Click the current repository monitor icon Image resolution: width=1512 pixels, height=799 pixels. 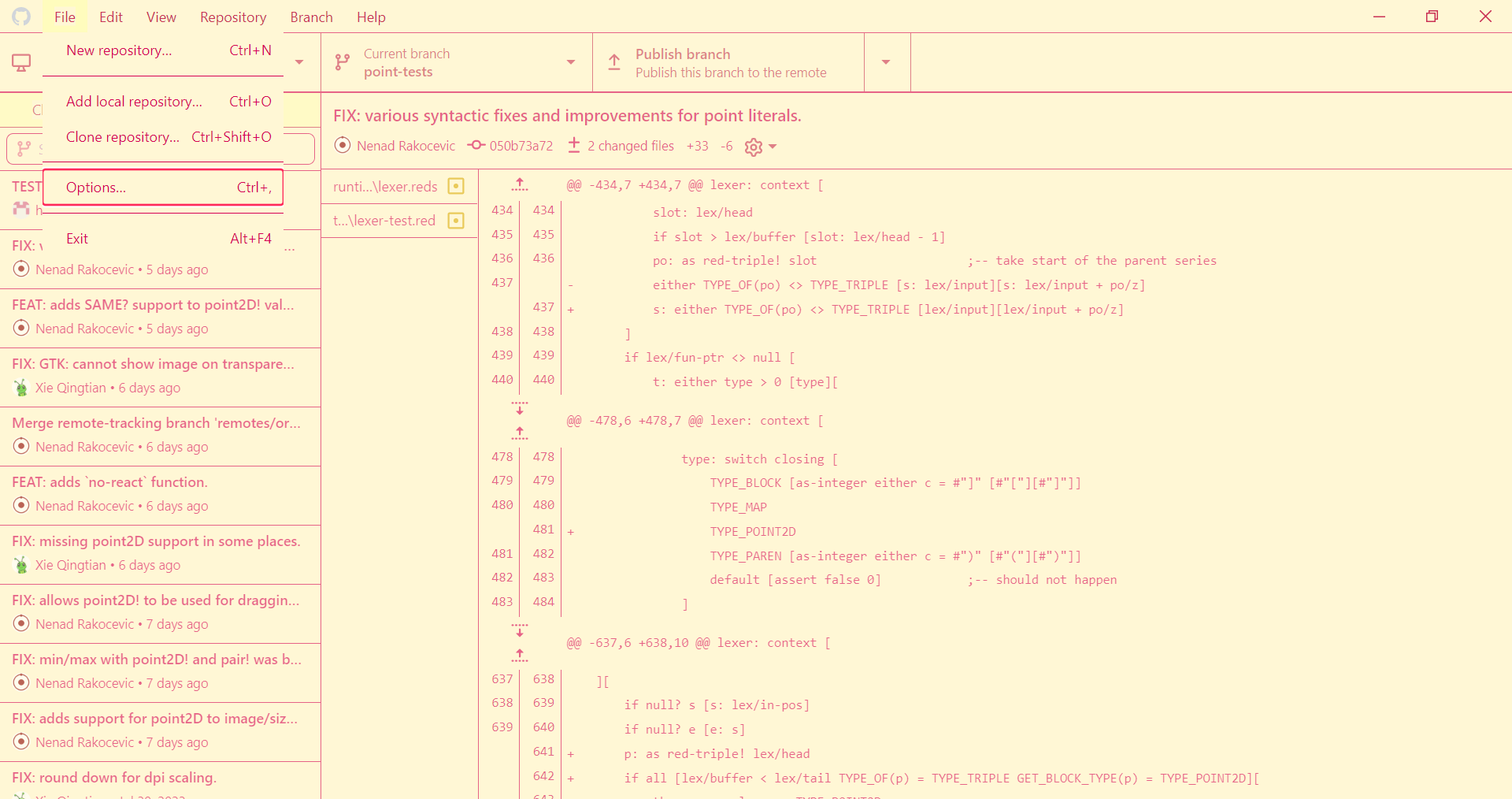coord(22,62)
